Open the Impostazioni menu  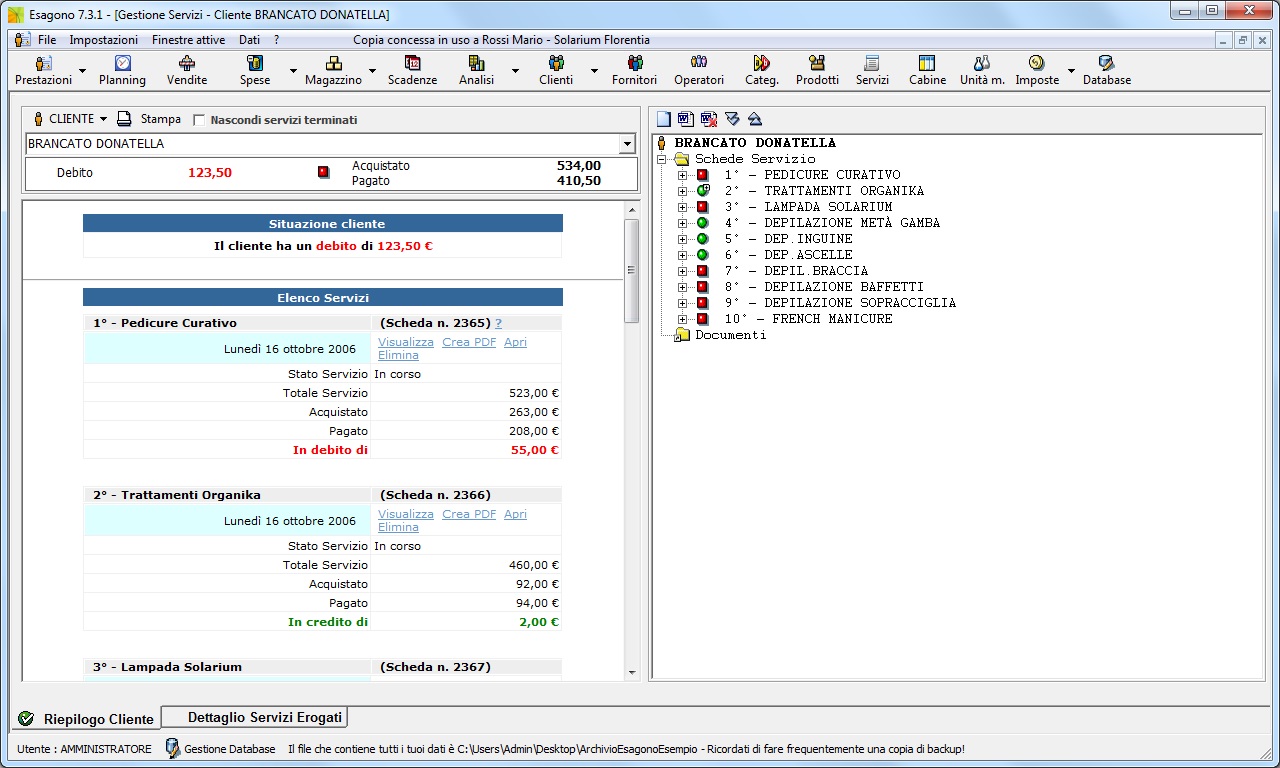[104, 40]
